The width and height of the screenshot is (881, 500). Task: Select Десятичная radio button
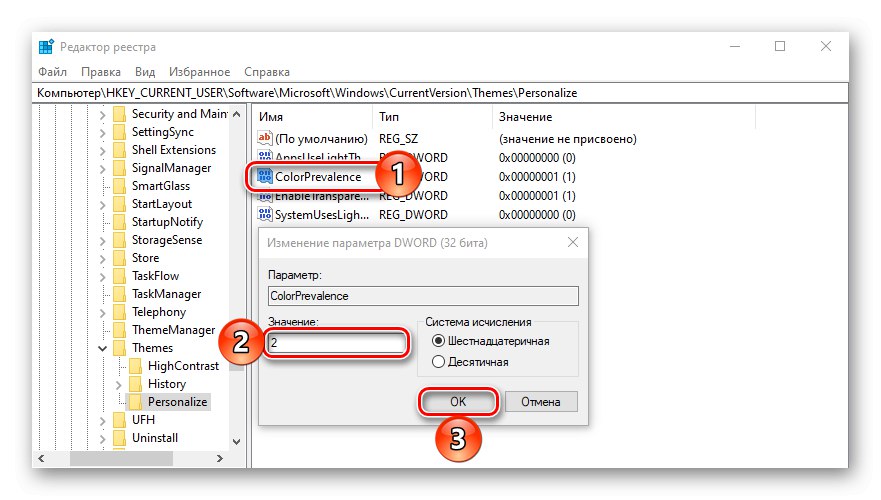point(438,362)
